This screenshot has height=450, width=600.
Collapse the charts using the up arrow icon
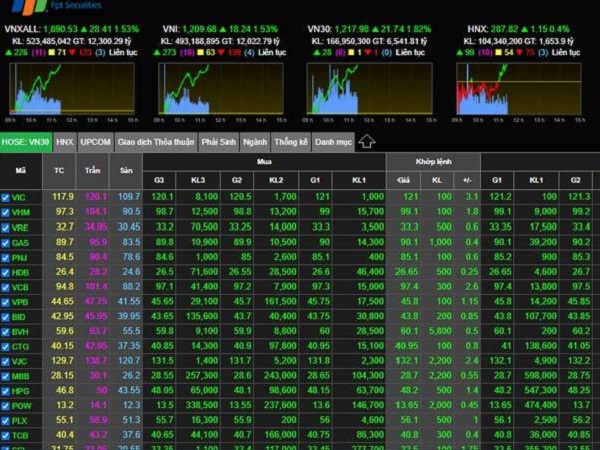tap(367, 142)
